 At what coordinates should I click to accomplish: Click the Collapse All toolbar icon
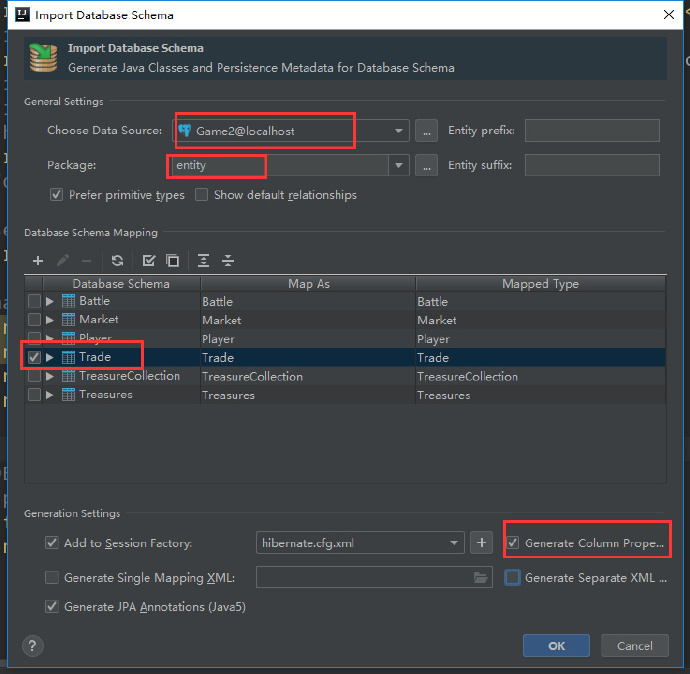pyautogui.click(x=228, y=261)
